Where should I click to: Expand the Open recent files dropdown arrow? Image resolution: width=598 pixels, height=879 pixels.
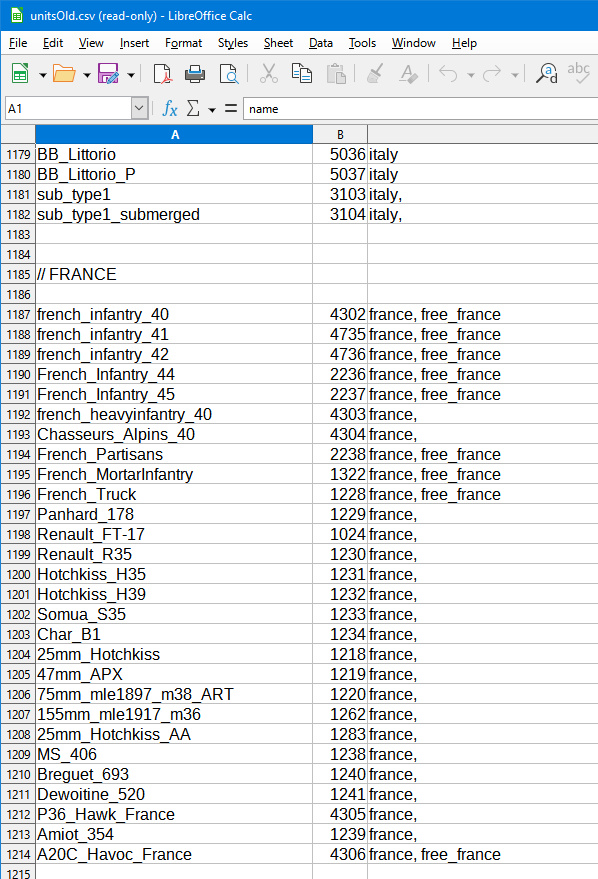tap(87, 75)
